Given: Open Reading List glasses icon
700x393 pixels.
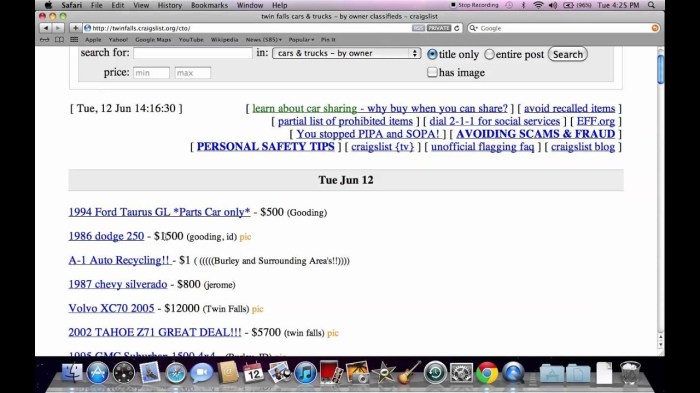Looking at the screenshot, I should click(x=45, y=40).
